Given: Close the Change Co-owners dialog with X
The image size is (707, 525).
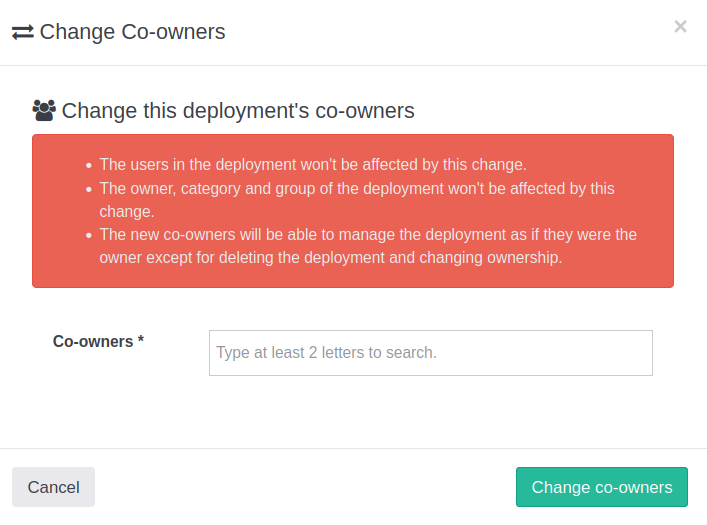Looking at the screenshot, I should coord(680,27).
